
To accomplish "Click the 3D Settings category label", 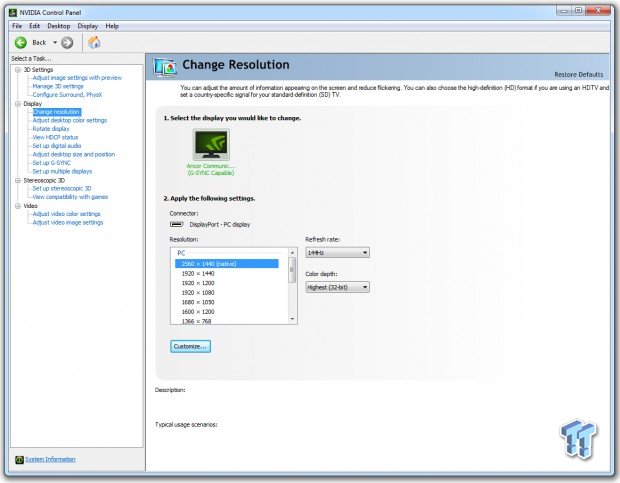I will [x=38, y=70].
